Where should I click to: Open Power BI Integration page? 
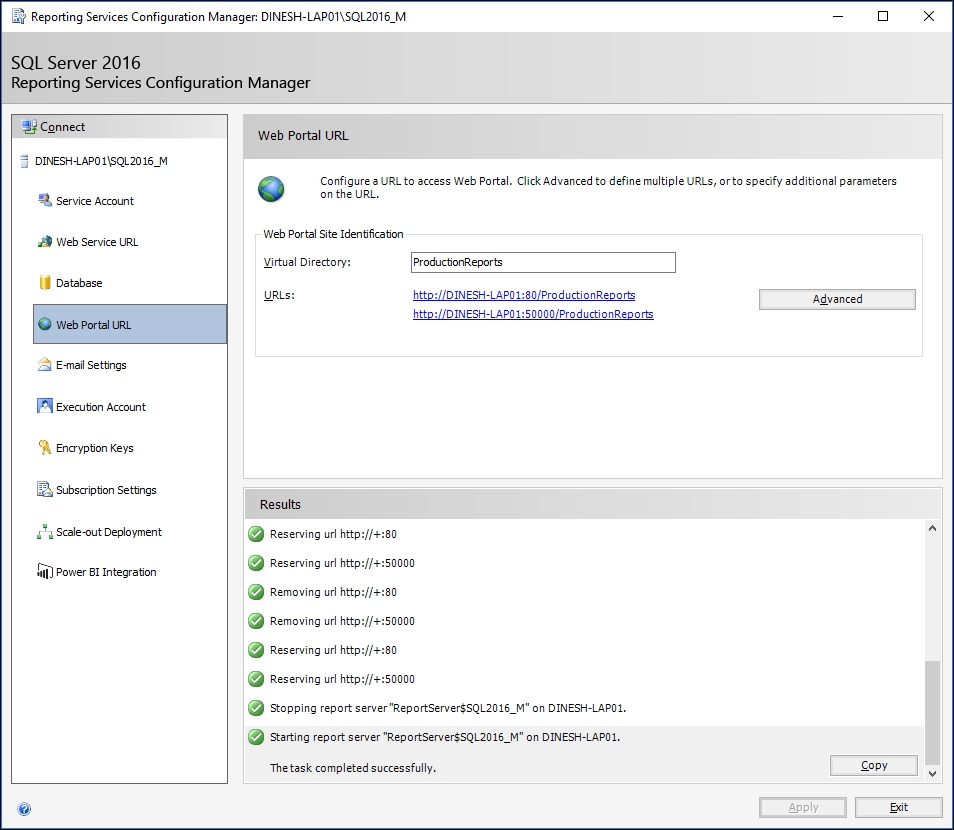[x=106, y=572]
